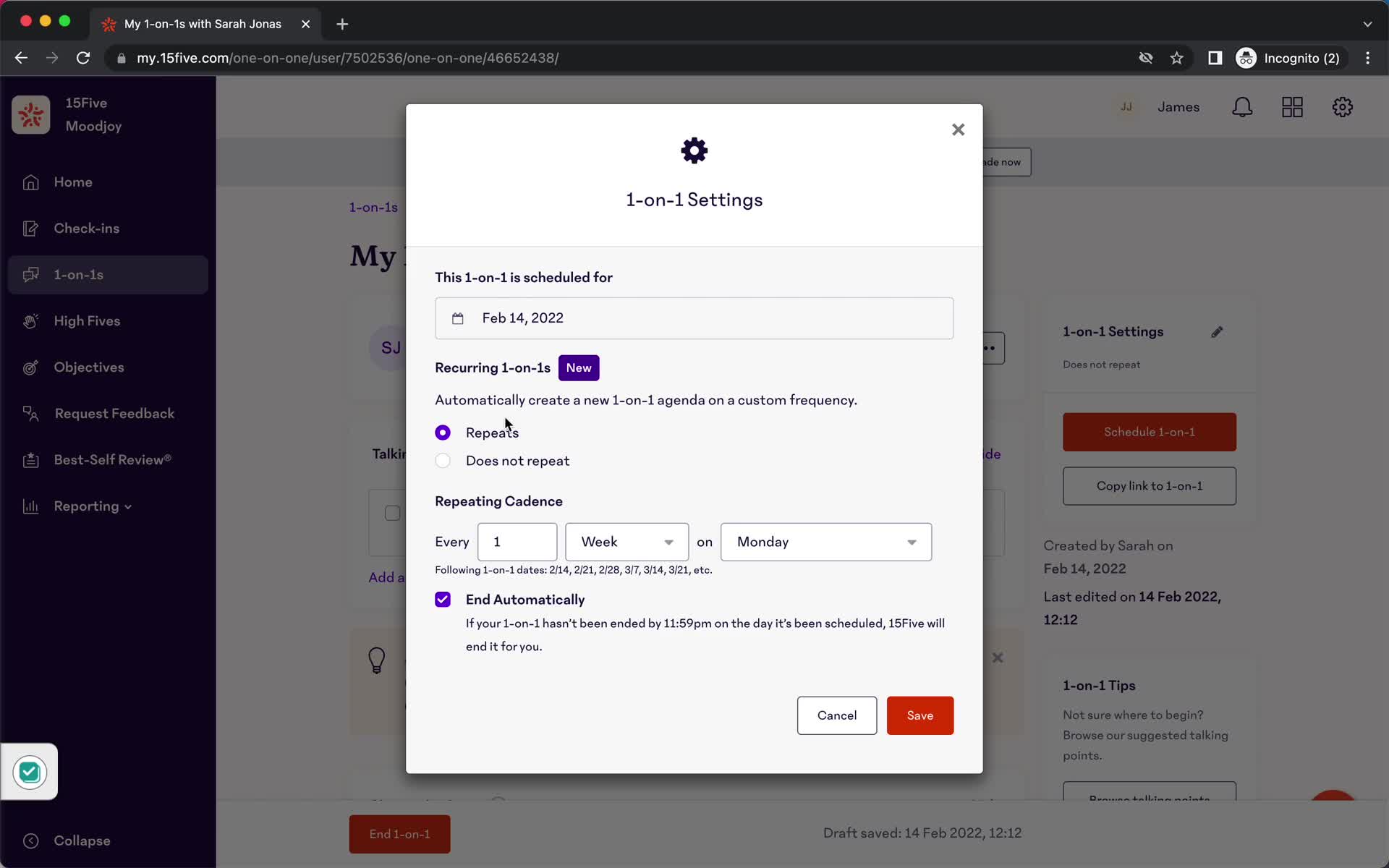Click the tracking protection eye icon
This screenshot has width=1389, height=868.
[x=1145, y=58]
